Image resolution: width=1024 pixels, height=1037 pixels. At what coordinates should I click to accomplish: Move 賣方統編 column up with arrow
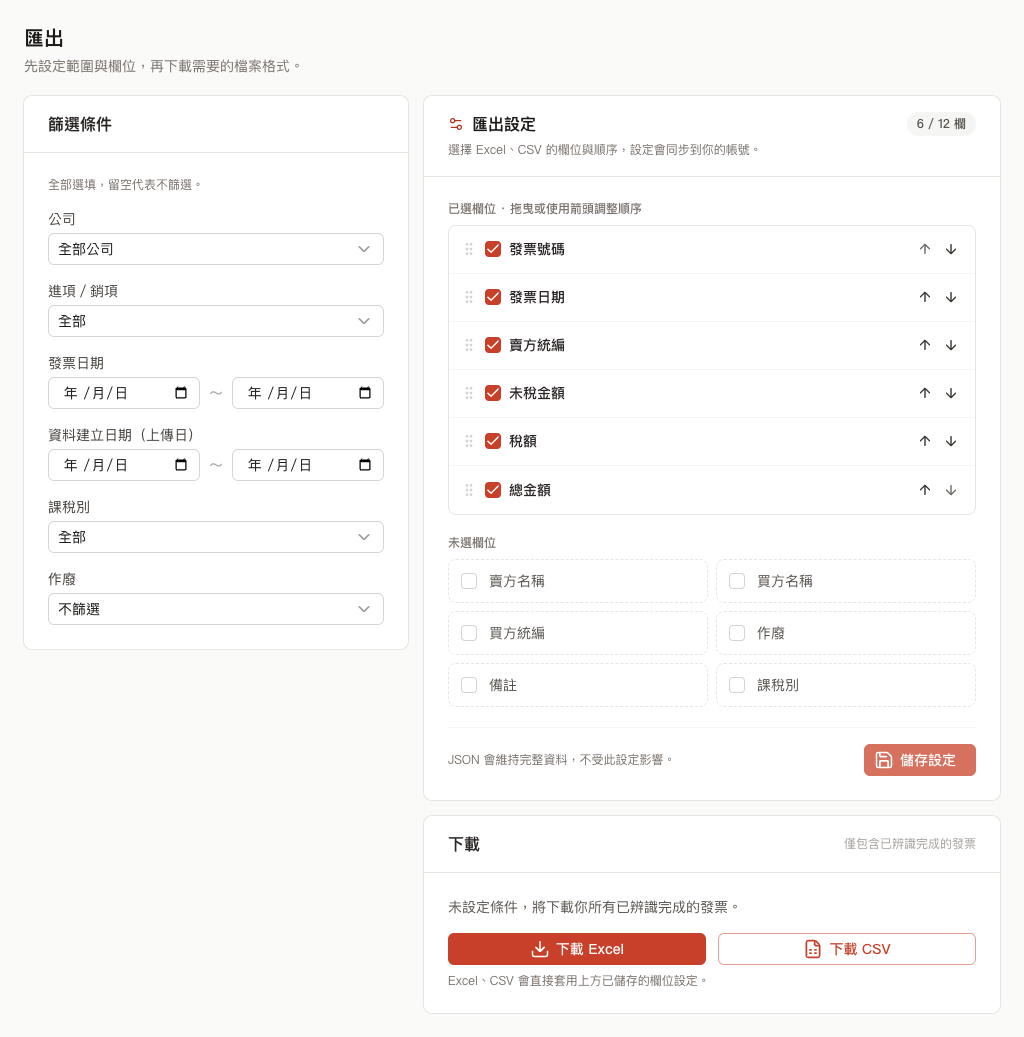point(925,345)
